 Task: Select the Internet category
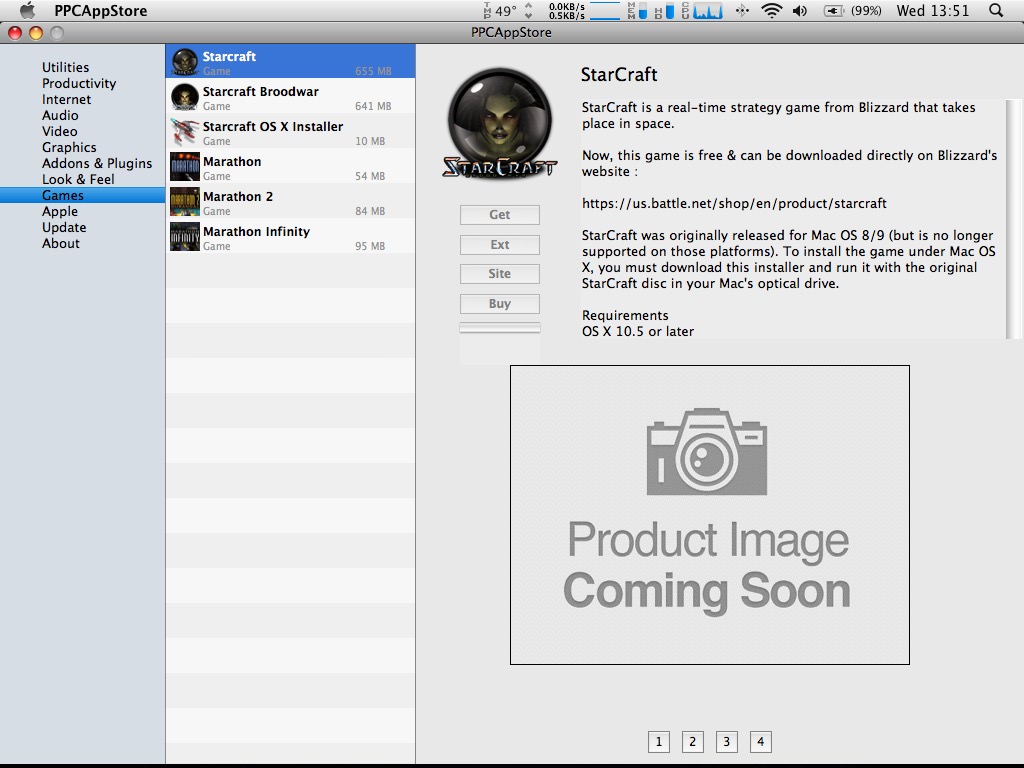67,99
